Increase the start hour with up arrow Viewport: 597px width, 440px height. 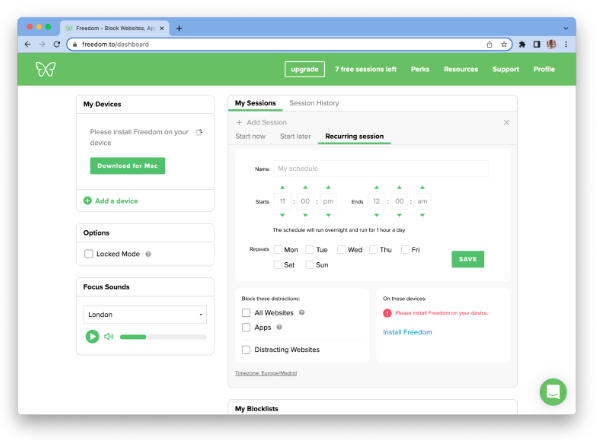click(x=283, y=187)
